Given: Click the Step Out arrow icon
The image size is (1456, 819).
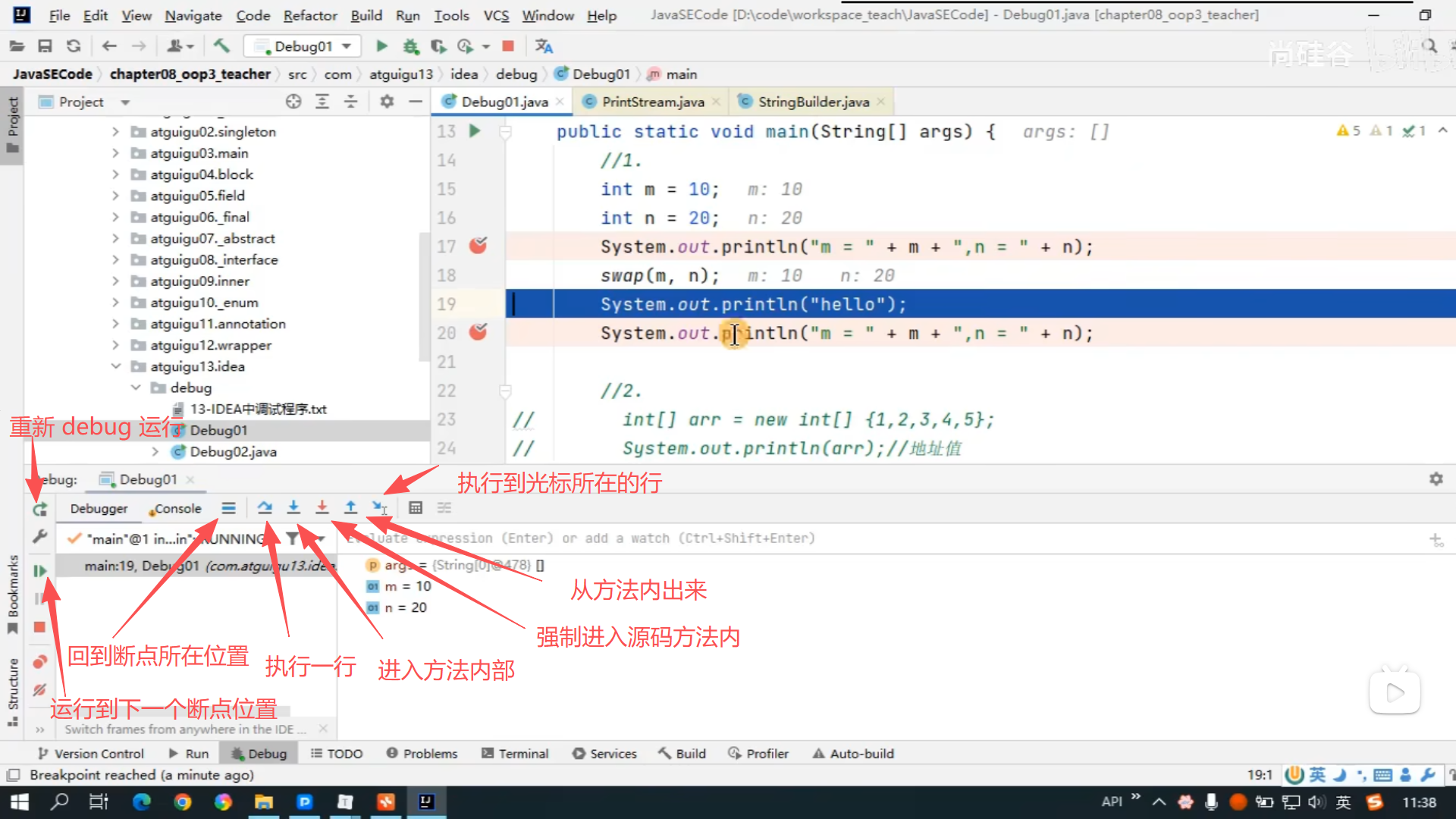Looking at the screenshot, I should [x=350, y=508].
